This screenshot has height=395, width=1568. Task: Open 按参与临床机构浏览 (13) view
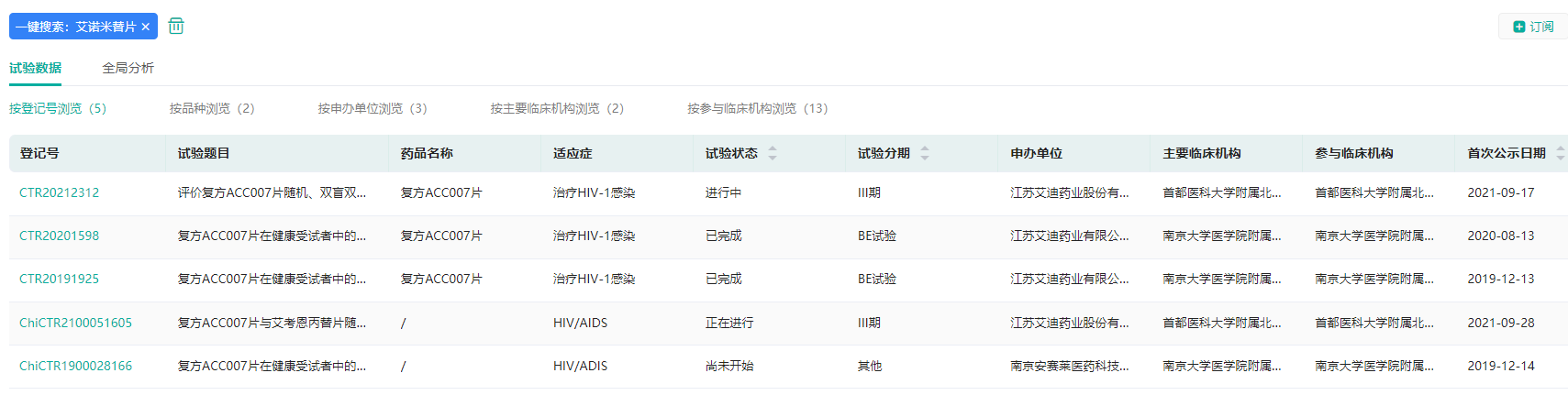[x=757, y=108]
